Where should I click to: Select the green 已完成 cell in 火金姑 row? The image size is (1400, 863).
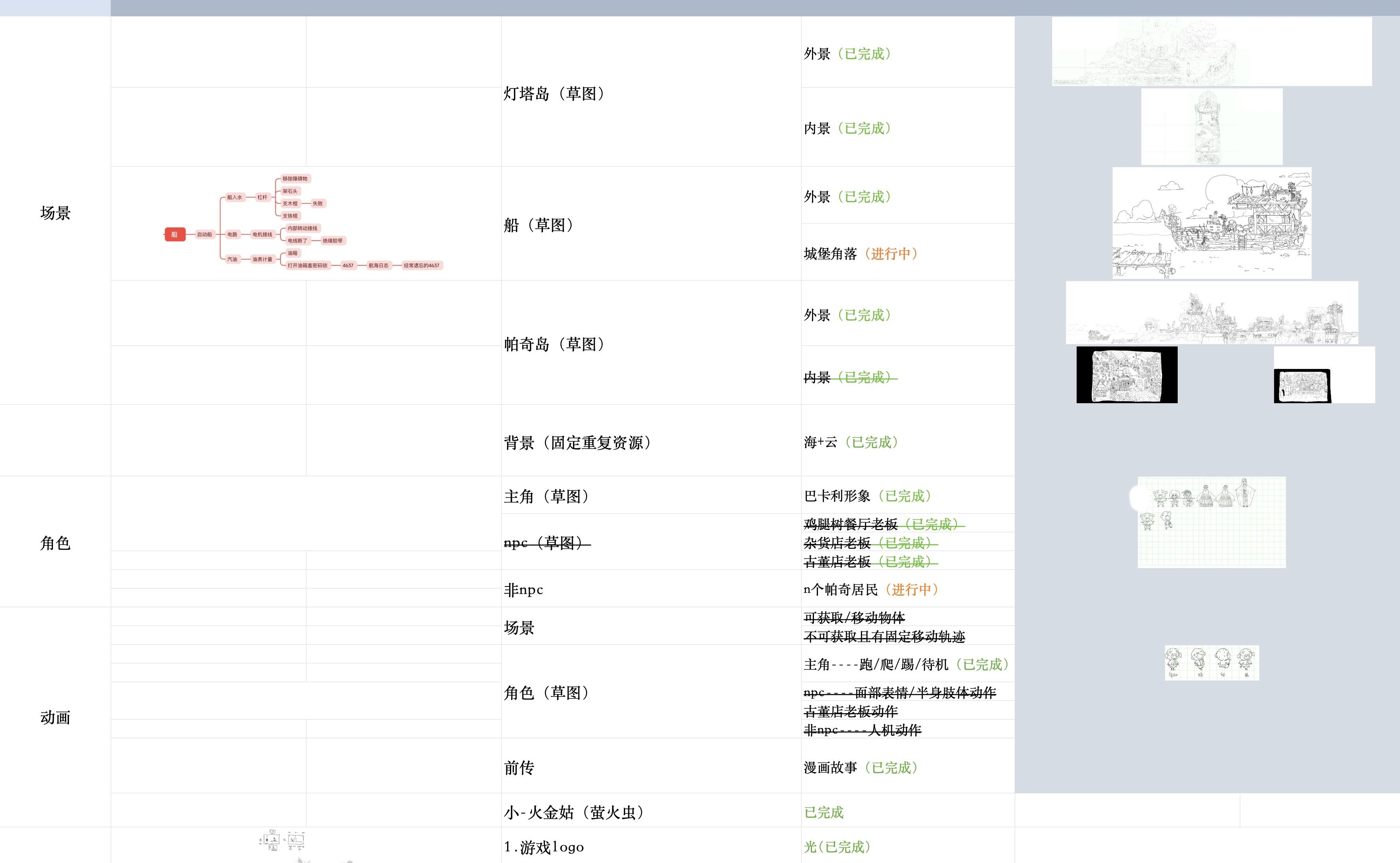[x=908, y=810]
